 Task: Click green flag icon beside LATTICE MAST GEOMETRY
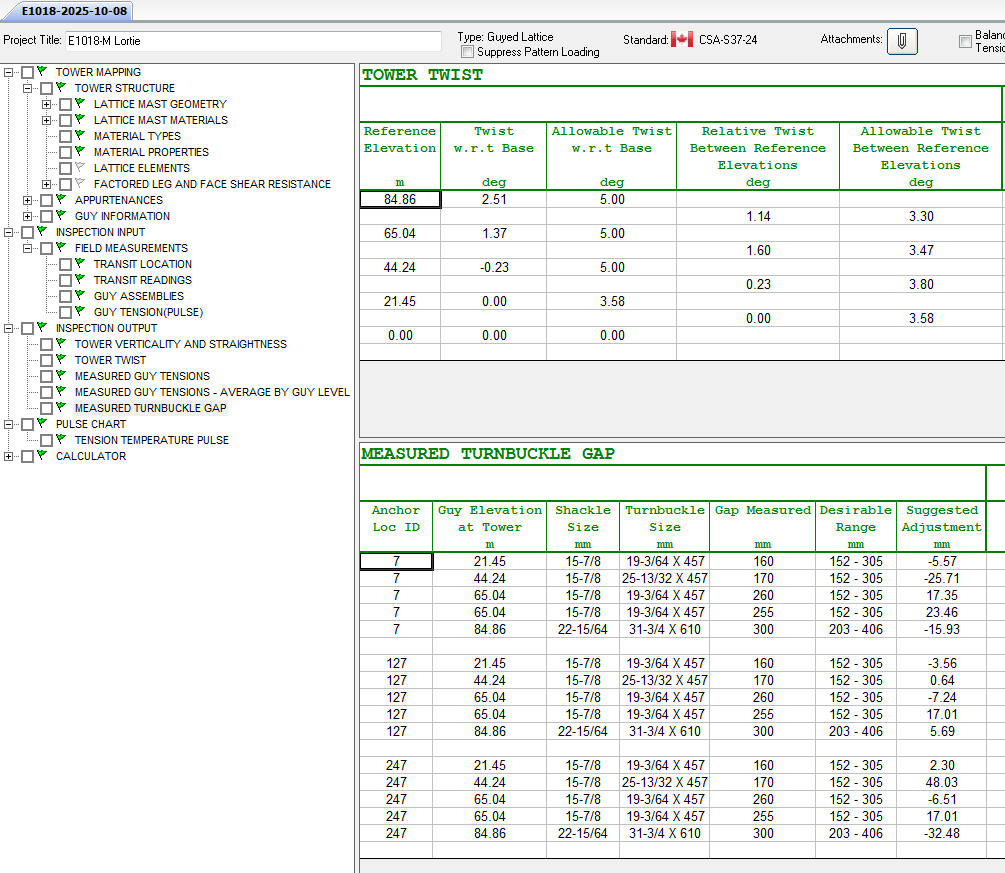(x=80, y=103)
